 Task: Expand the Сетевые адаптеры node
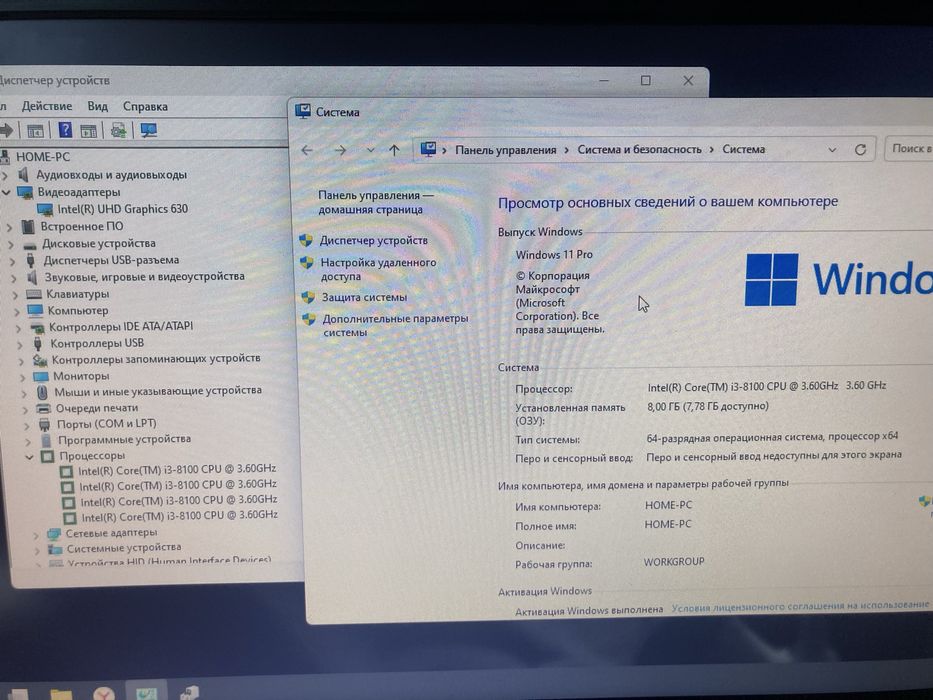click(x=36, y=534)
